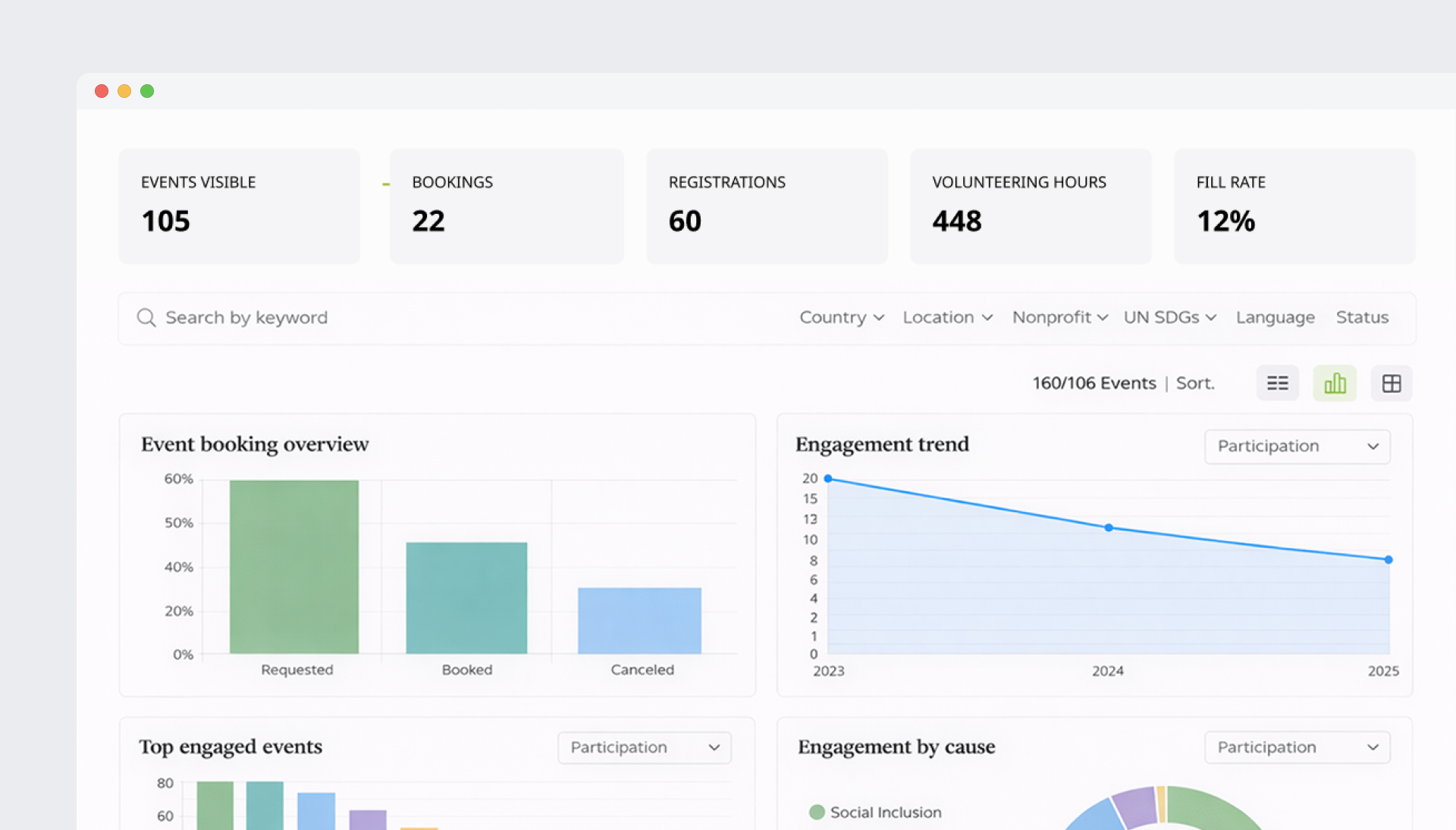
Task: Click the Sort link
Action: pyautogui.click(x=1195, y=383)
